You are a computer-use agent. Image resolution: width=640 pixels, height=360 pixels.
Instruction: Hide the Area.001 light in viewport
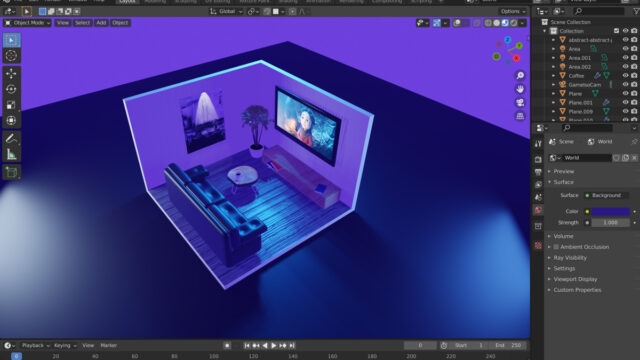(625, 58)
